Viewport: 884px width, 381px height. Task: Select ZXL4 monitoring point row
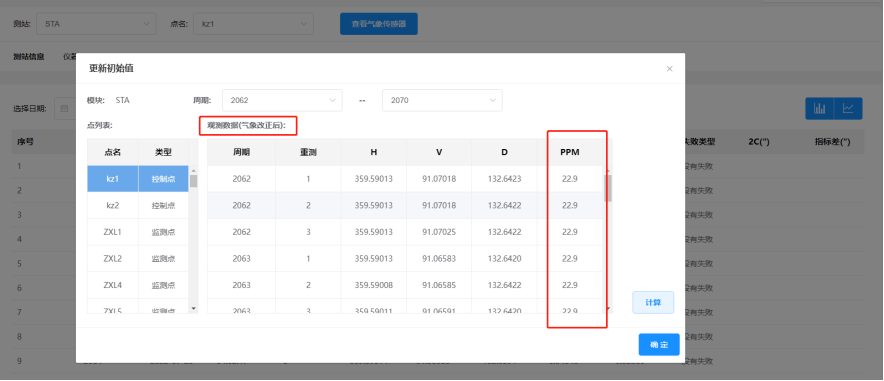click(x=138, y=285)
